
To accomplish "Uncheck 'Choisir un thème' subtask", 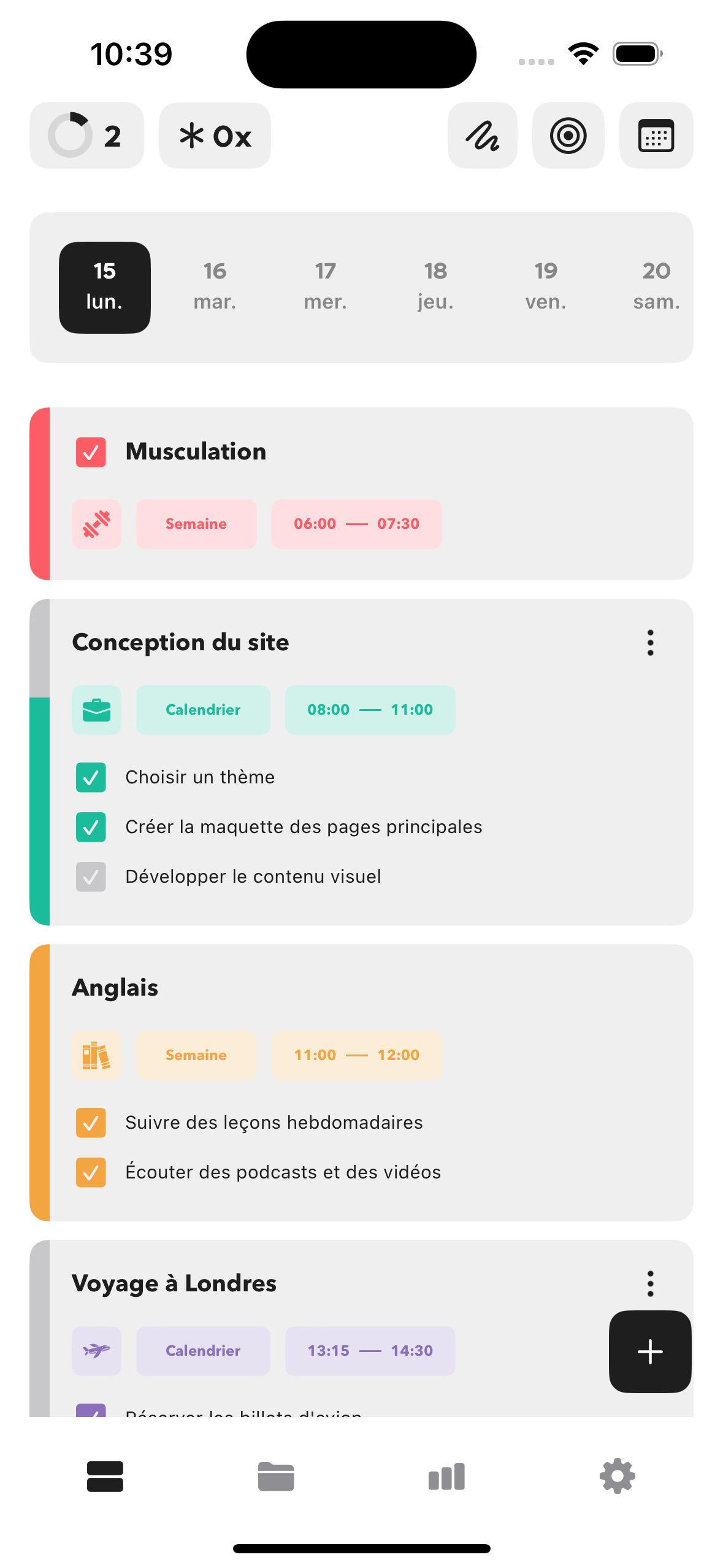I will point(91,777).
